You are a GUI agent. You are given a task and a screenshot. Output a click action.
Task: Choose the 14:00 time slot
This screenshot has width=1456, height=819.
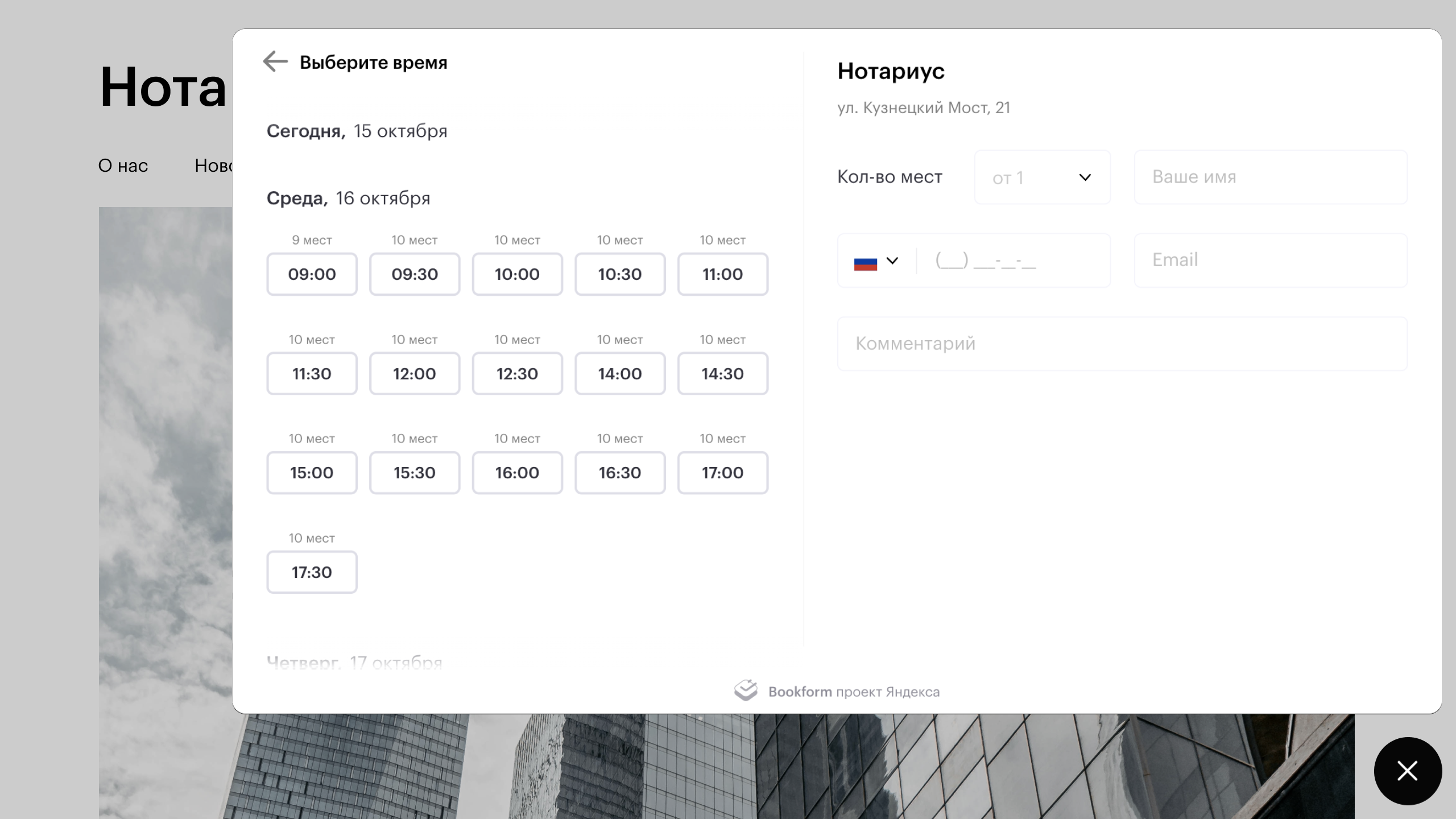click(620, 374)
